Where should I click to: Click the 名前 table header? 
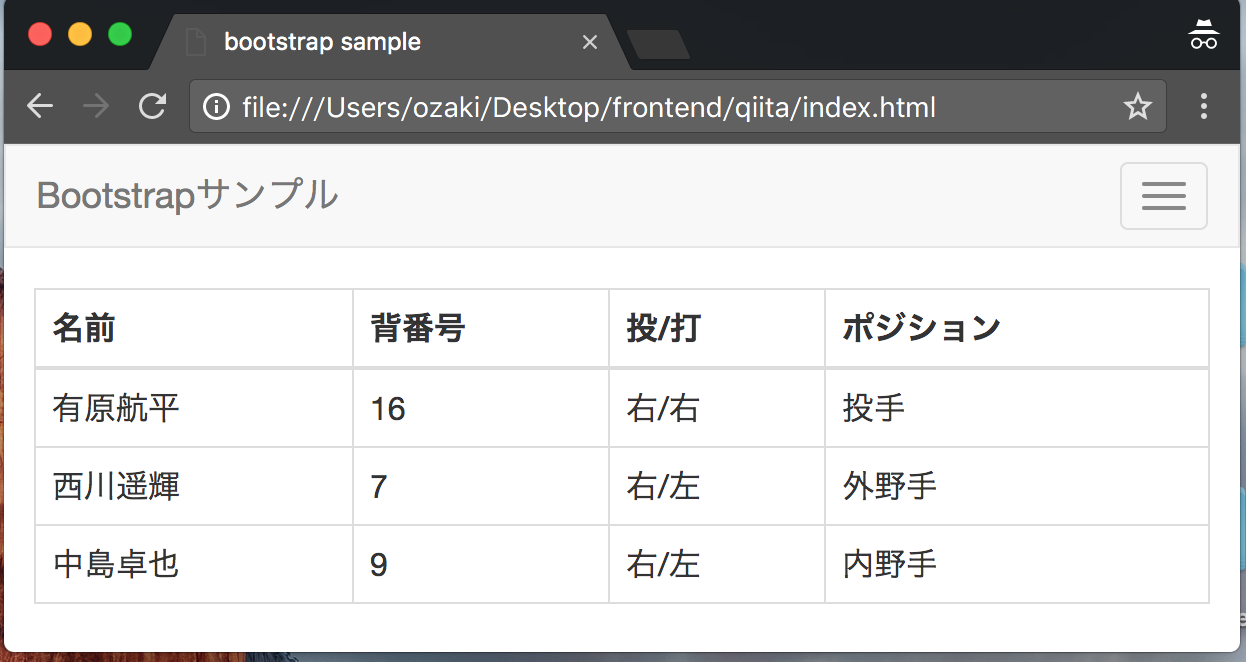click(84, 327)
